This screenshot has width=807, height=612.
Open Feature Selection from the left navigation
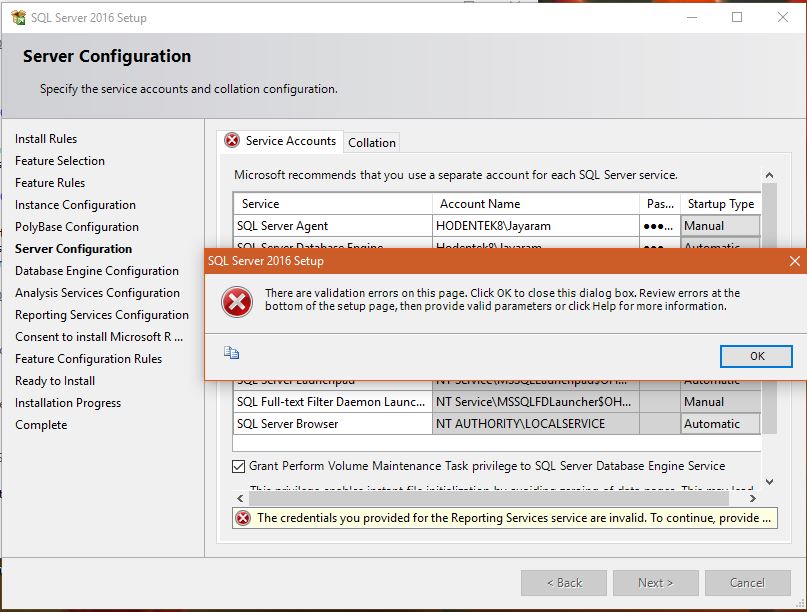coord(61,160)
